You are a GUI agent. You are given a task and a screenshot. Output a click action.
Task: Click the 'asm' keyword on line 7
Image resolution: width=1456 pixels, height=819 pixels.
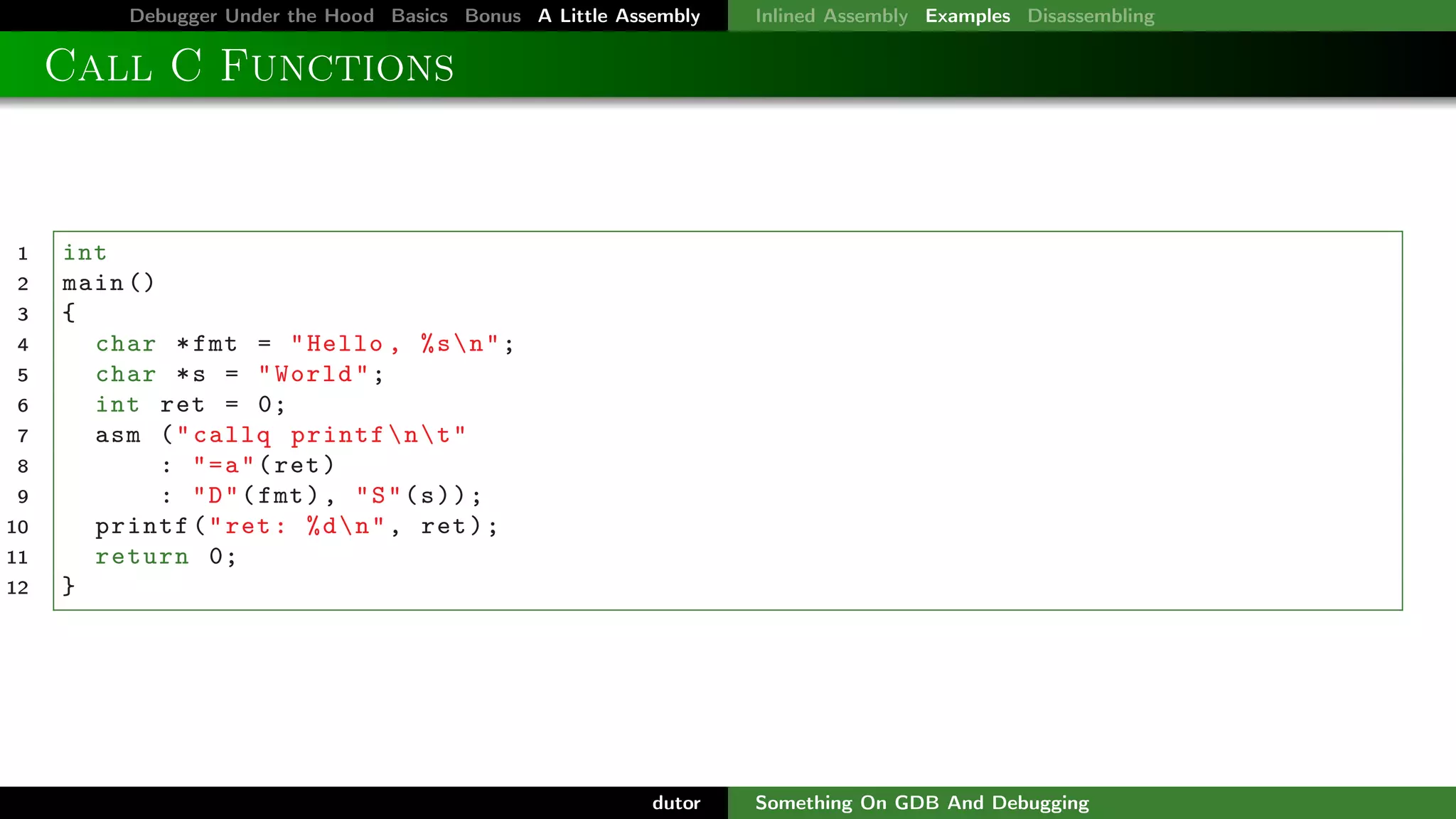tap(118, 435)
